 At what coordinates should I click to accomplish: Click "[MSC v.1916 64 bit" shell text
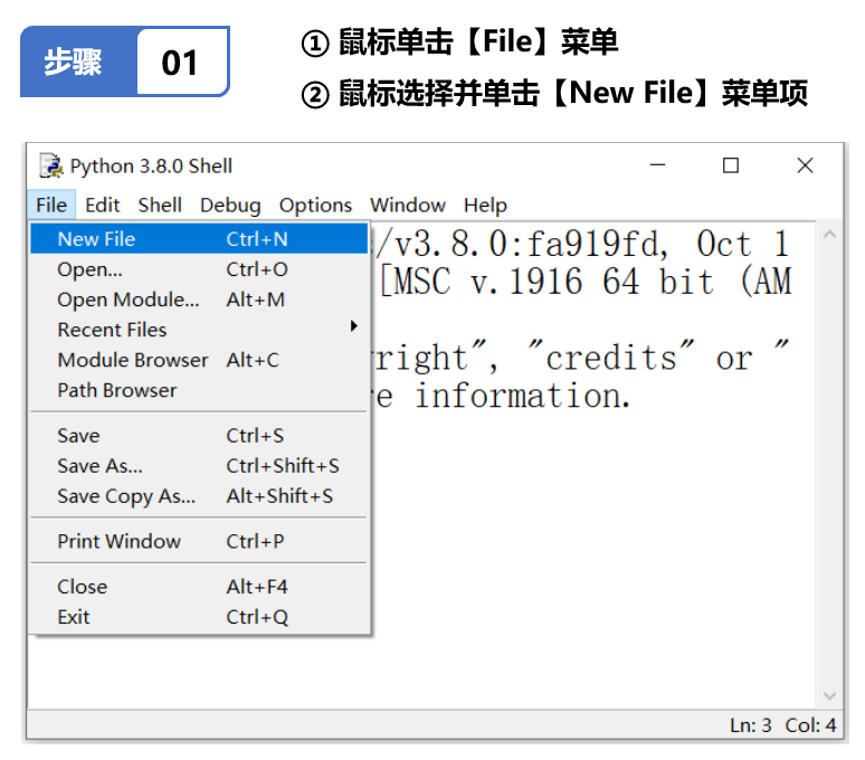pos(547,282)
